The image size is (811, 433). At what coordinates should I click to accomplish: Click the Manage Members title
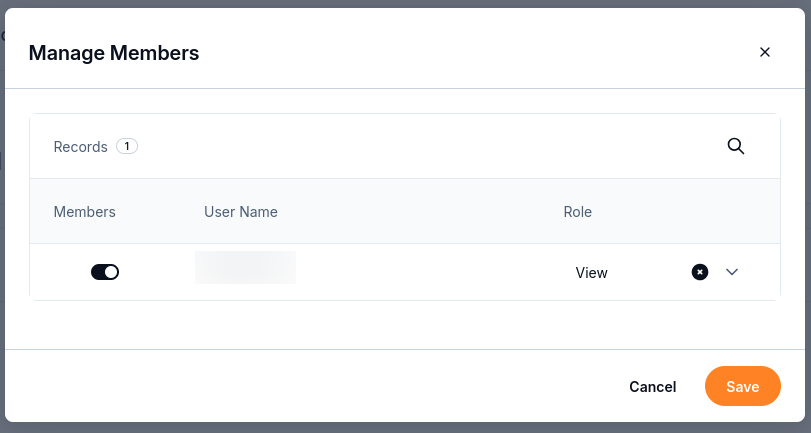pos(114,53)
